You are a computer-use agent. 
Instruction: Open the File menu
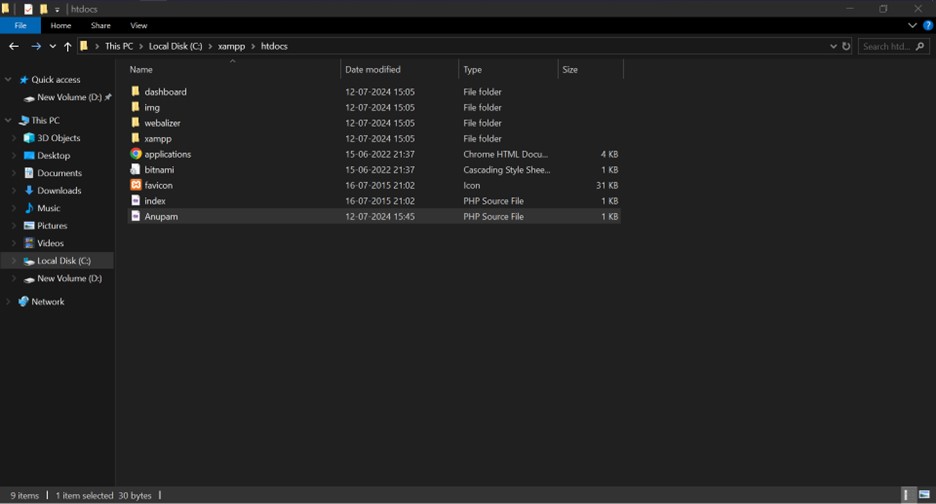(x=20, y=25)
